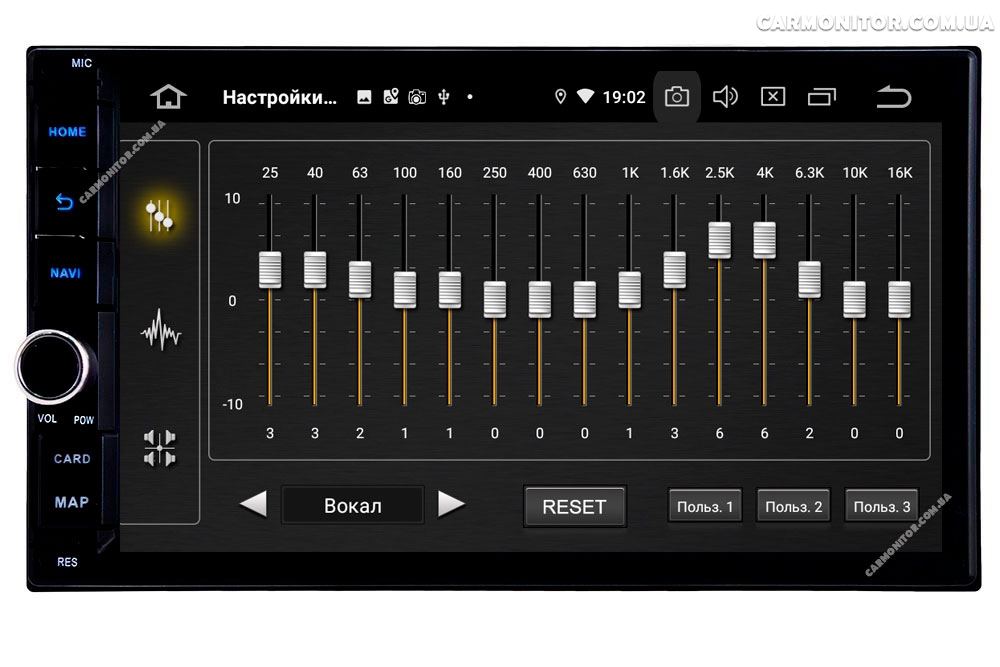Click the 25 Hz band slider handle
1000x667 pixels.
click(270, 269)
